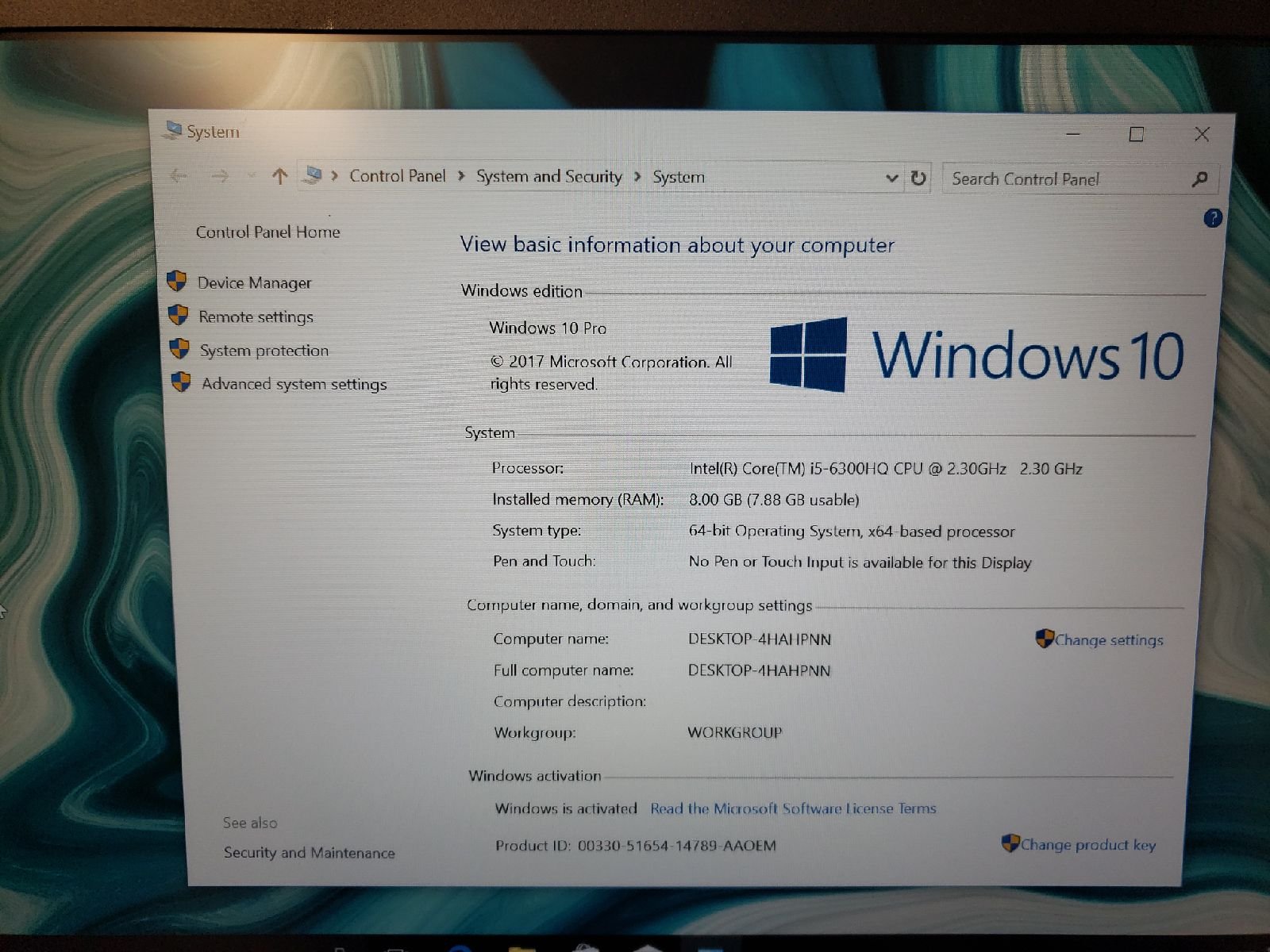Select the WORKGROUP value text
Screen dimensions: 1270x952
pyautogui.click(x=735, y=732)
